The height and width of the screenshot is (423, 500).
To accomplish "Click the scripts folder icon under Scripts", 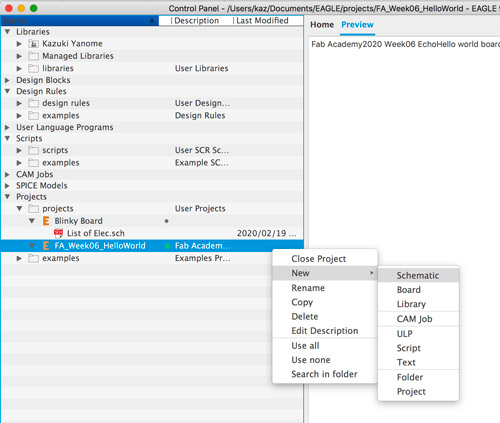I will point(33,150).
